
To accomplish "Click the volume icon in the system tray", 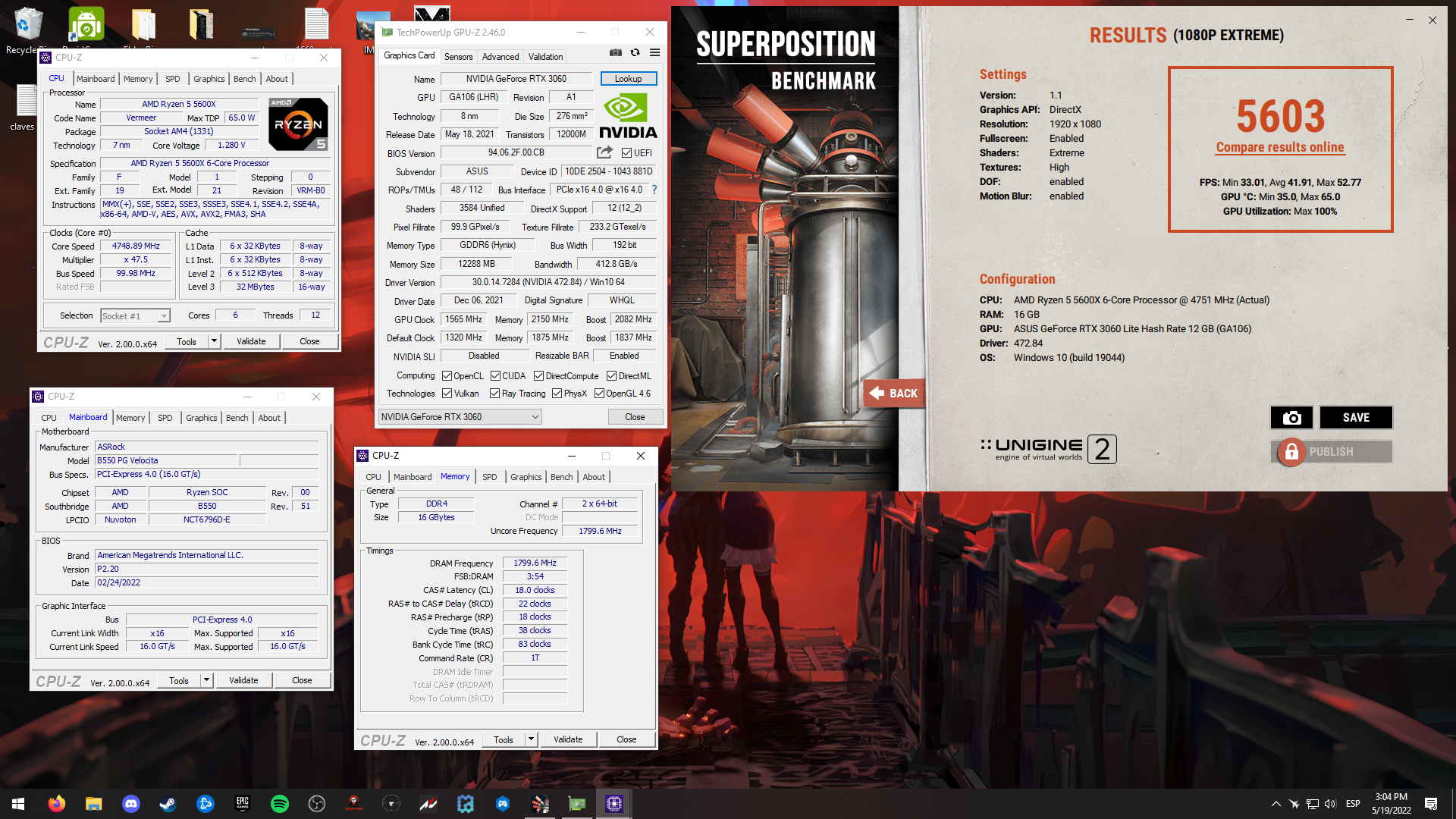I will pyautogui.click(x=1330, y=804).
